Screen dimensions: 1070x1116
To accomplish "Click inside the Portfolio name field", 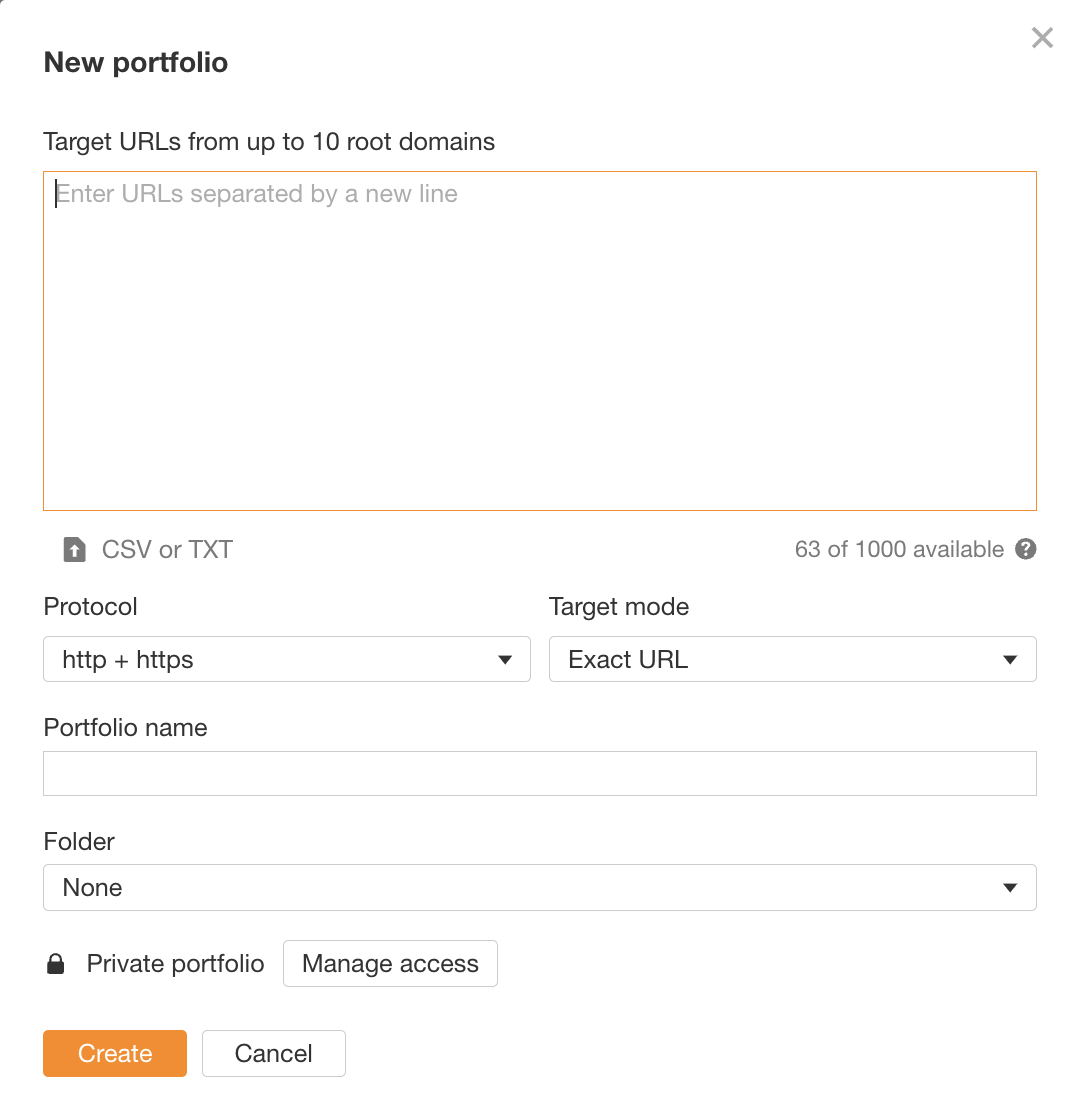I will pyautogui.click(x=540, y=773).
